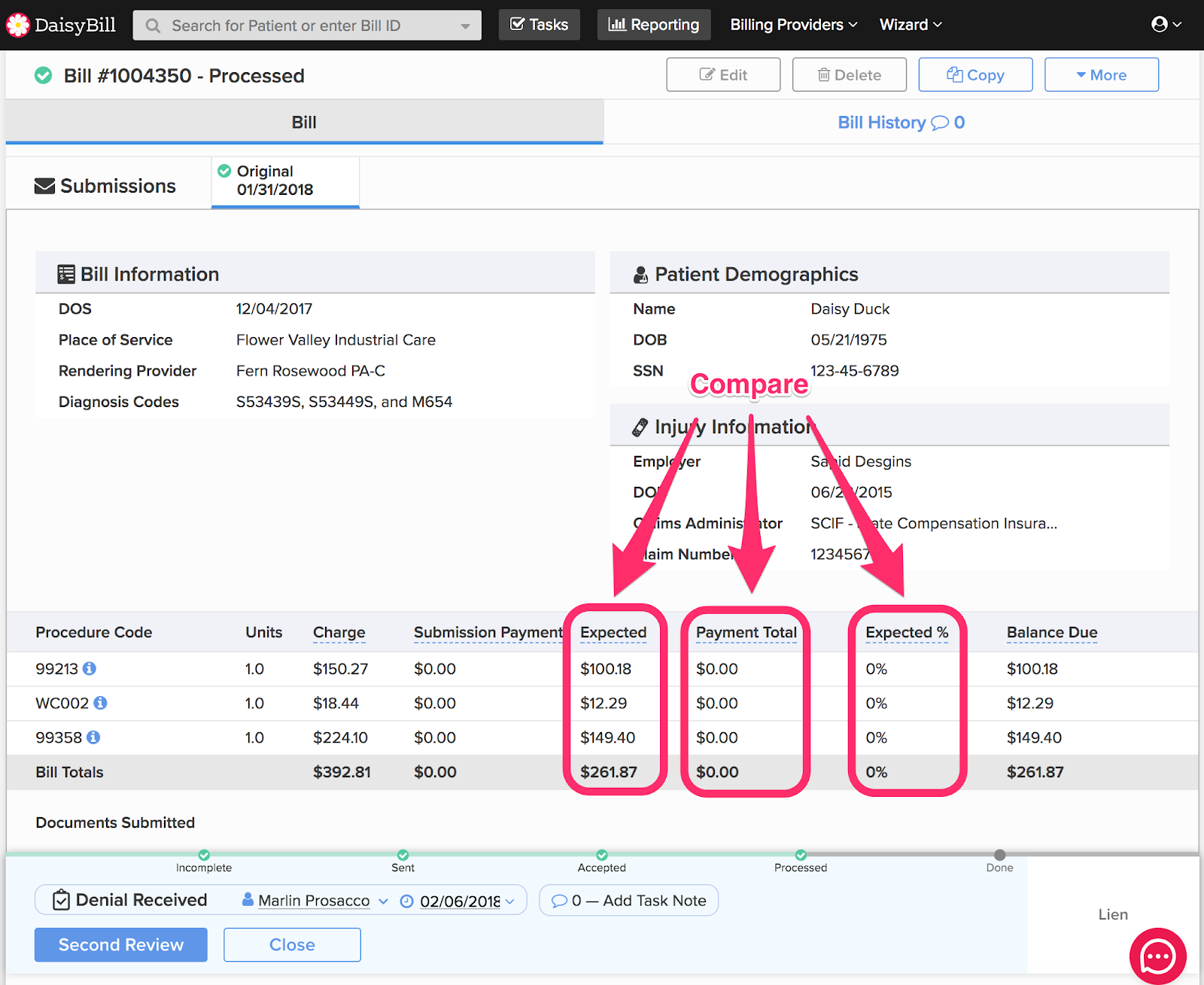The image size is (1204, 985).
Task: Select the Original 01/31/2018 submission tab
Action: [x=285, y=181]
